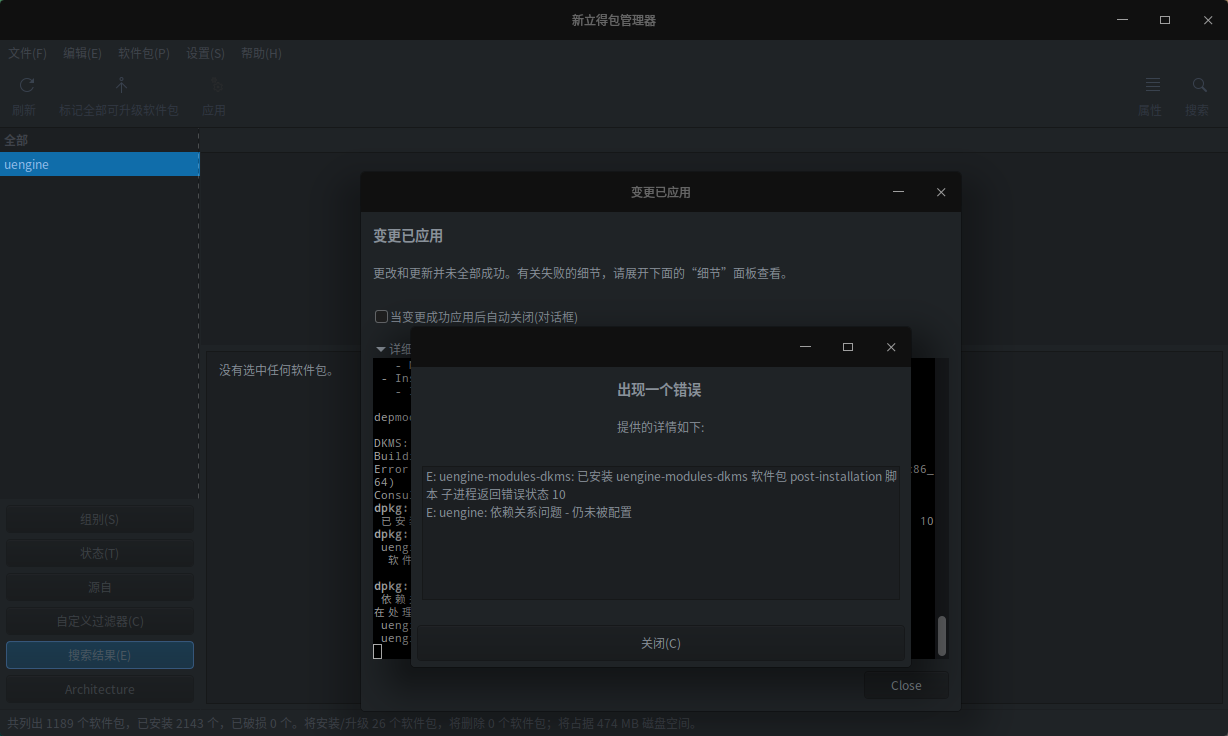1228x736 pixels.
Task: Click 关闭(C) button in error dialog
Action: pyautogui.click(x=661, y=643)
